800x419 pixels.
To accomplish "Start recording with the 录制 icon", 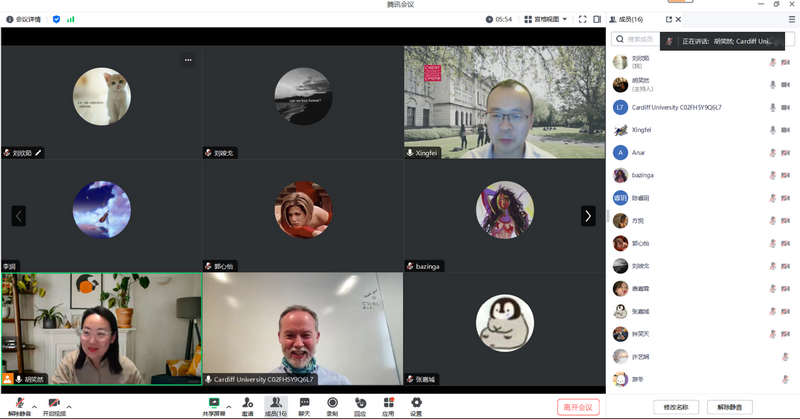I will tap(332, 404).
